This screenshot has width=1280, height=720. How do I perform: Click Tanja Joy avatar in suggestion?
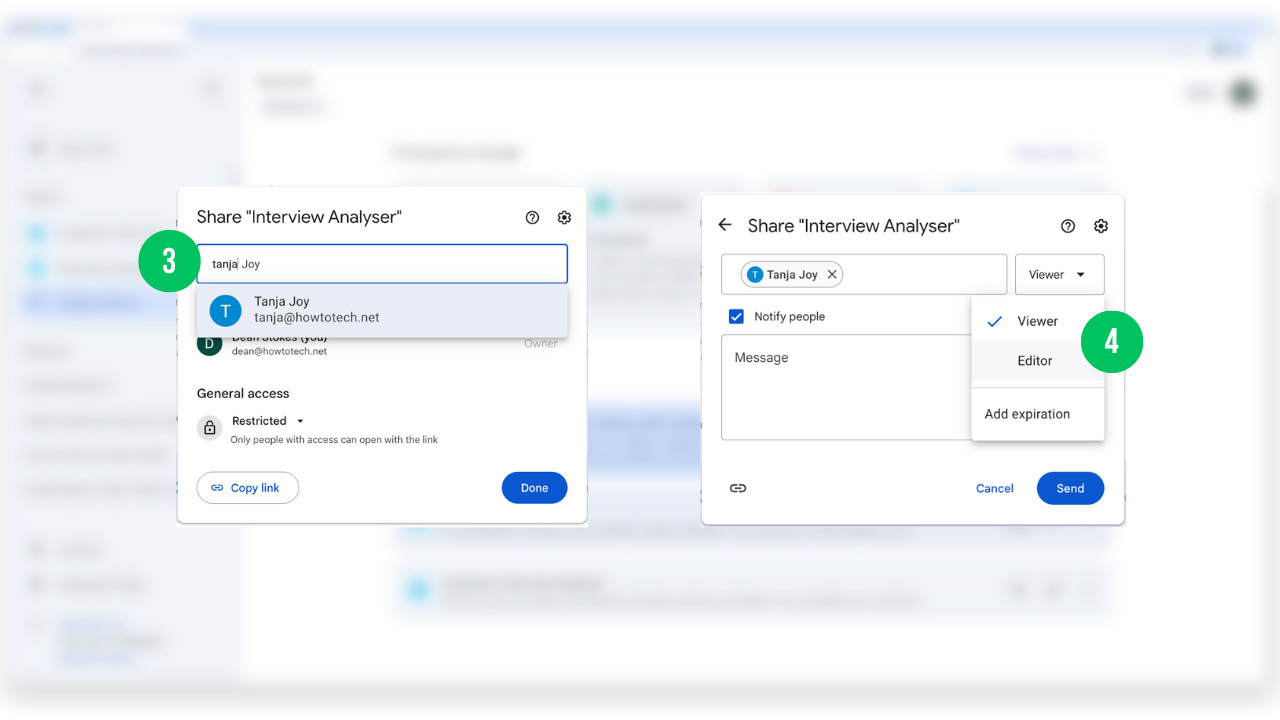pyautogui.click(x=225, y=310)
